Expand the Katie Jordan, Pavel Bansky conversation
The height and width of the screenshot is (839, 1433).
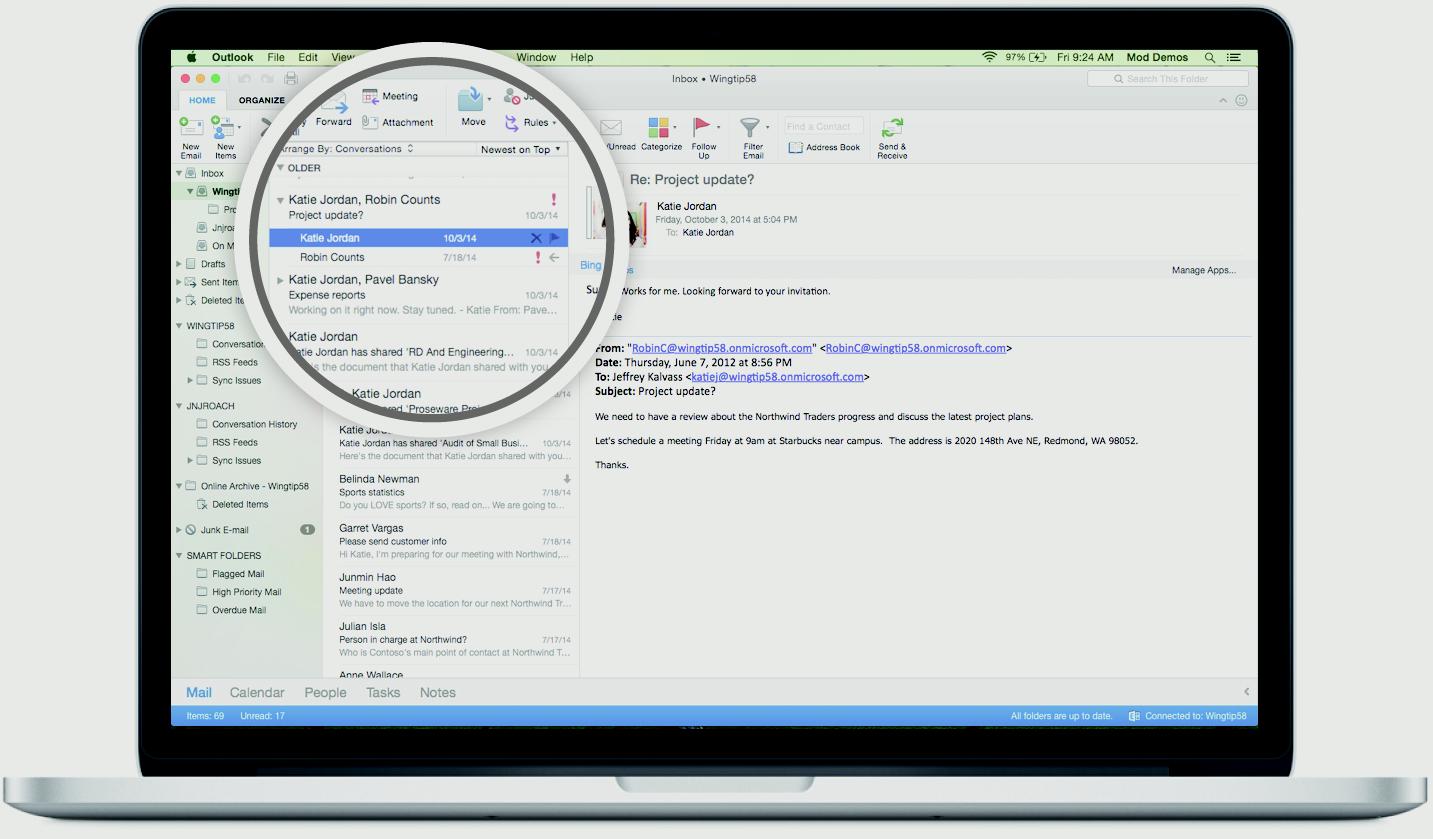click(281, 280)
